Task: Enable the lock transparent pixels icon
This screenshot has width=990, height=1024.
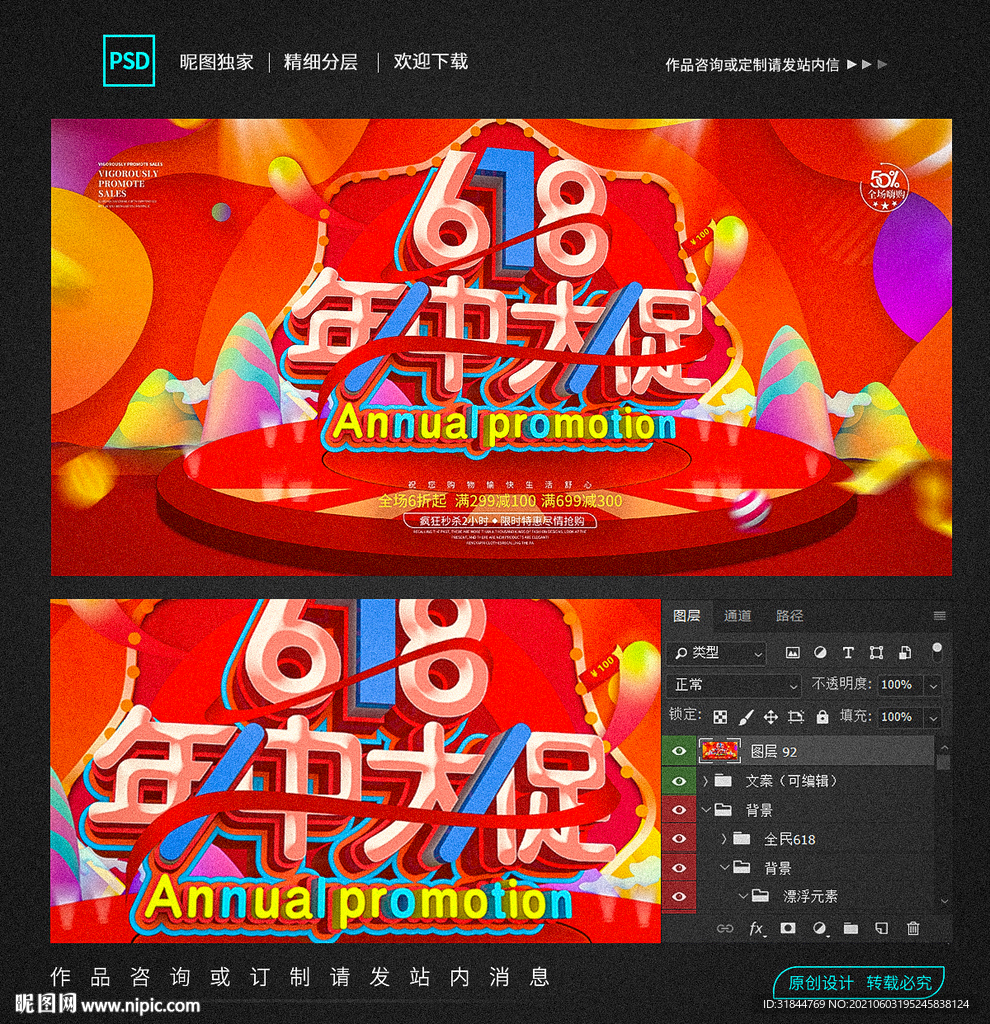Action: 719,717
